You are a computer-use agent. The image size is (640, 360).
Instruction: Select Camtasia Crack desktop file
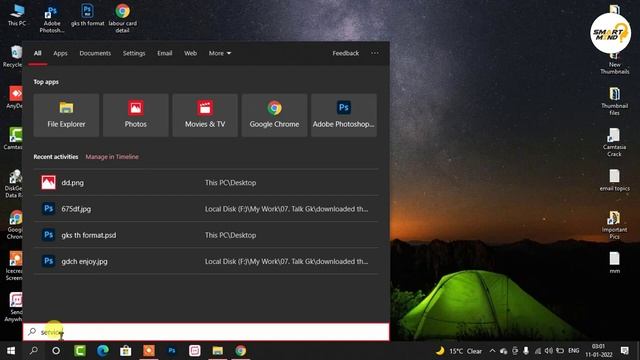614,142
